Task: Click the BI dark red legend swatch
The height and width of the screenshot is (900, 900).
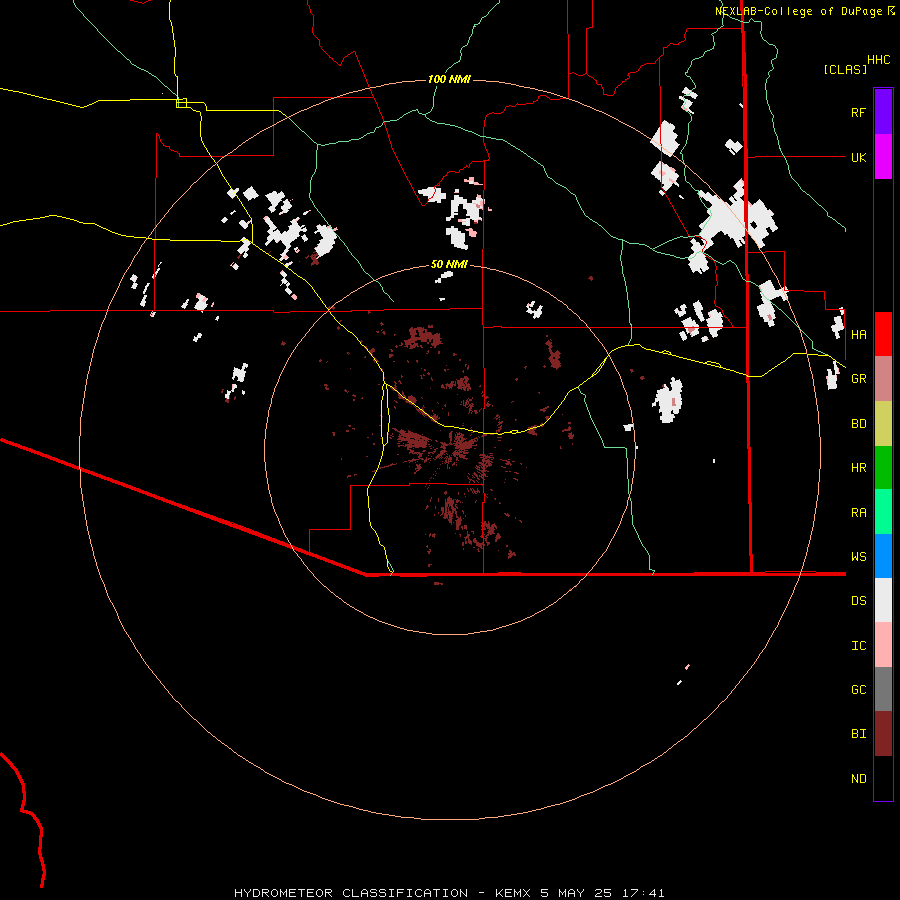Action: click(x=883, y=734)
